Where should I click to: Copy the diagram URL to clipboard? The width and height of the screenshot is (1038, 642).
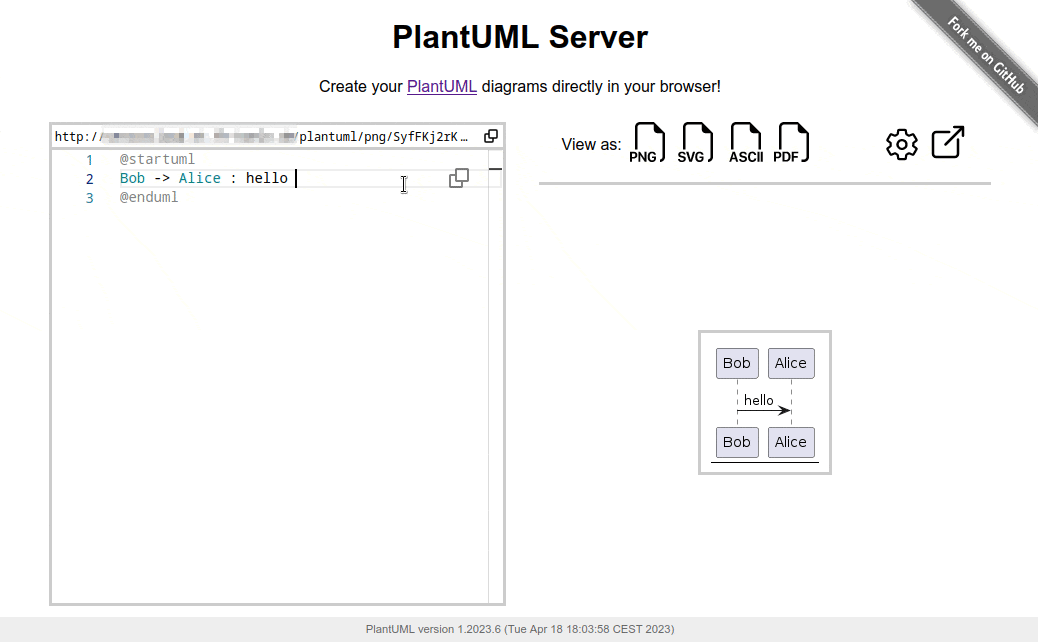491,136
